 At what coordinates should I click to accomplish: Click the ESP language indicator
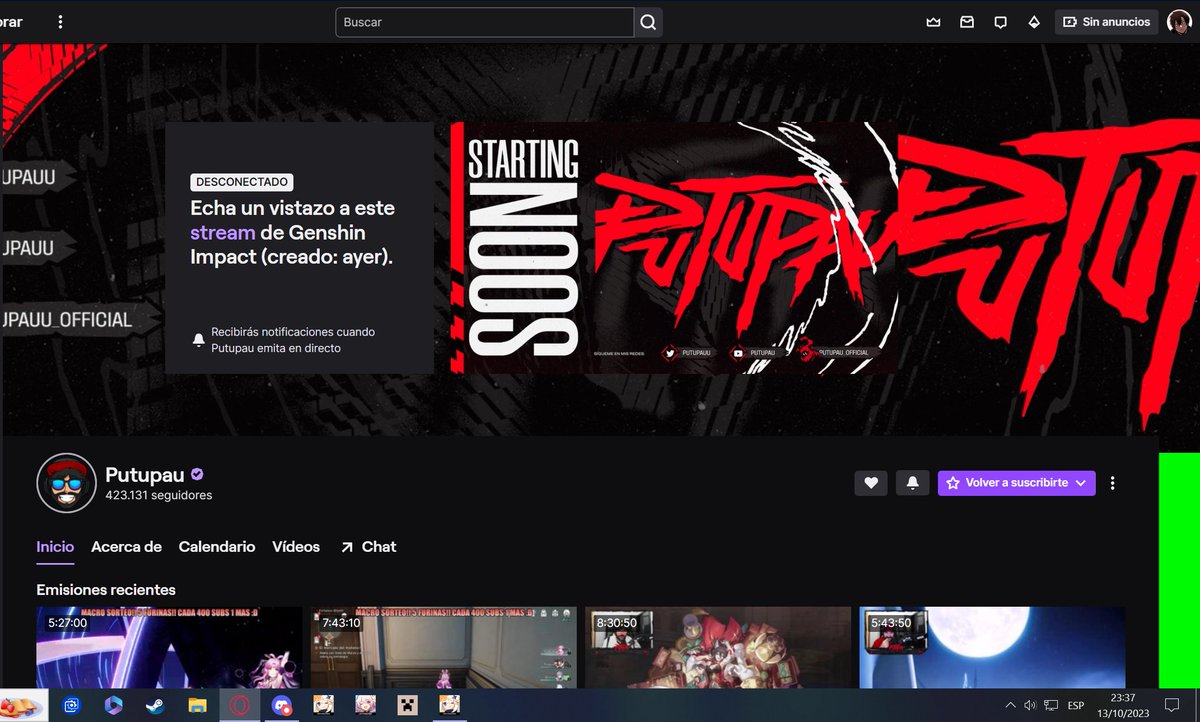click(x=1076, y=705)
